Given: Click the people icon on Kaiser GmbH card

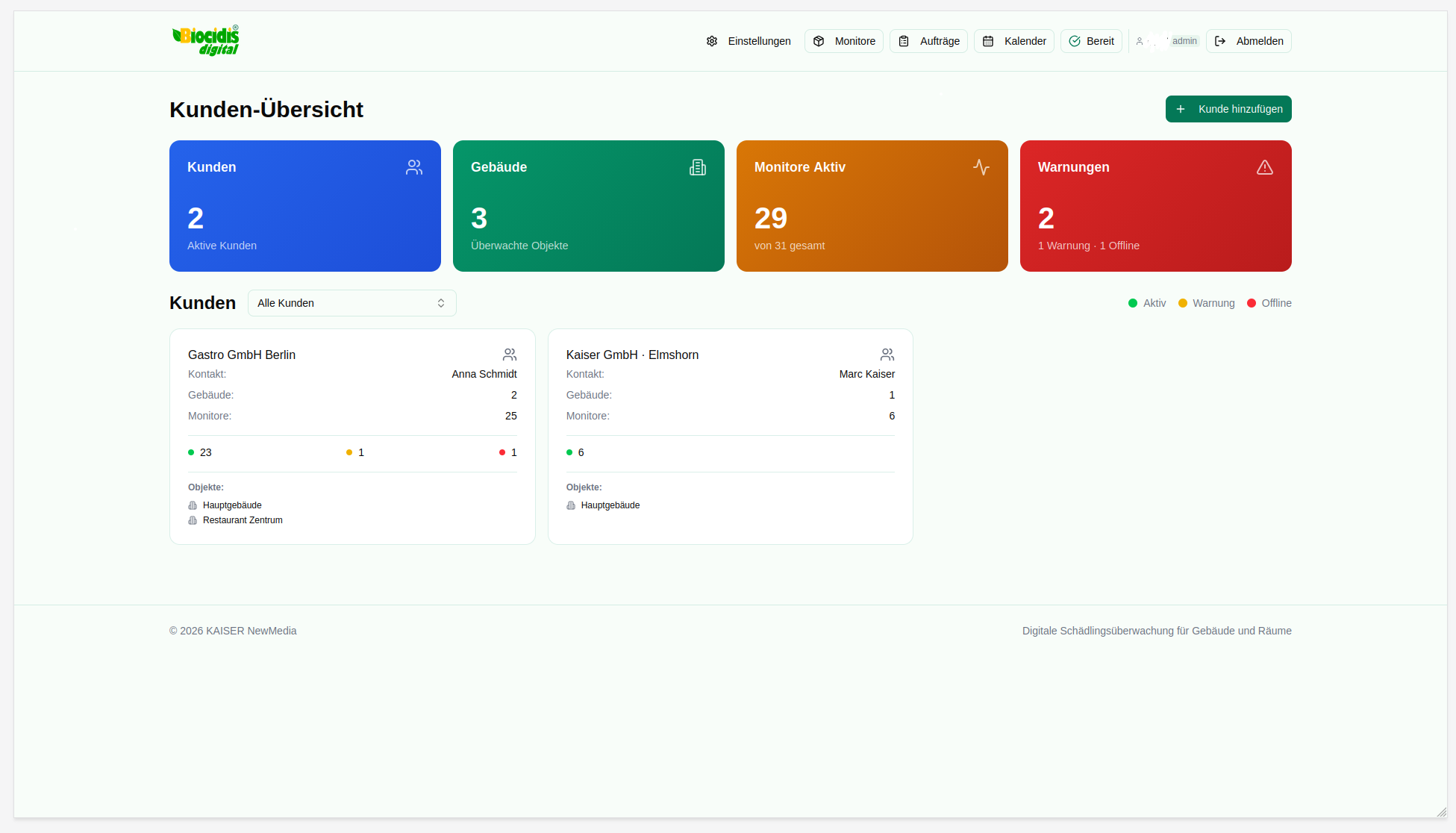Looking at the screenshot, I should point(887,355).
